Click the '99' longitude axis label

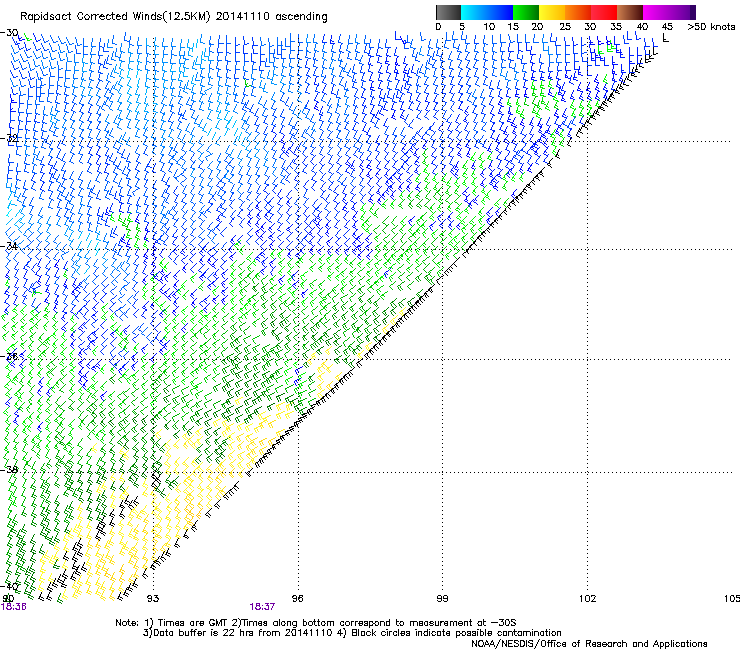tap(442, 599)
